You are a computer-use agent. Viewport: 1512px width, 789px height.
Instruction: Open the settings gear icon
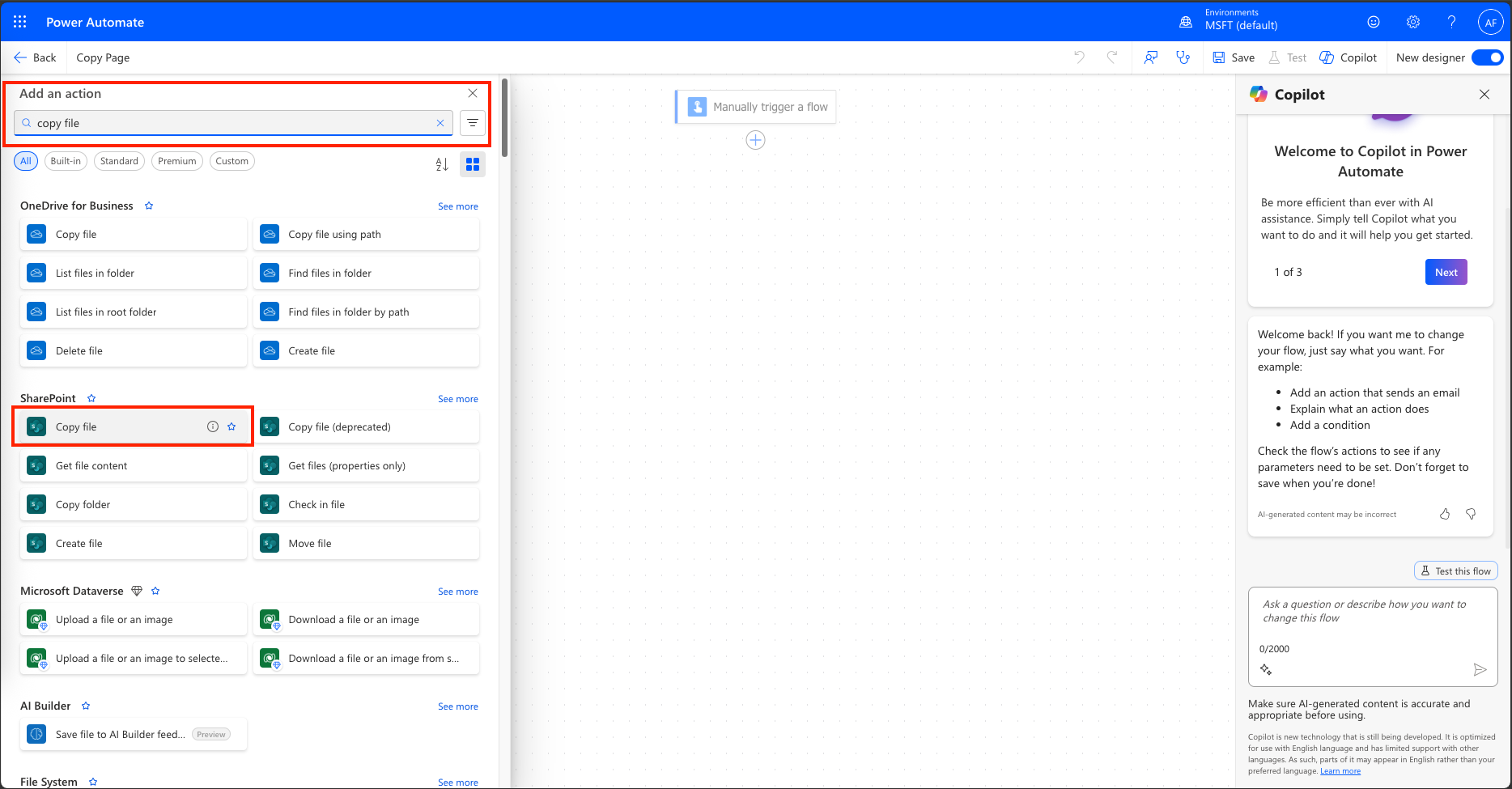(1412, 22)
